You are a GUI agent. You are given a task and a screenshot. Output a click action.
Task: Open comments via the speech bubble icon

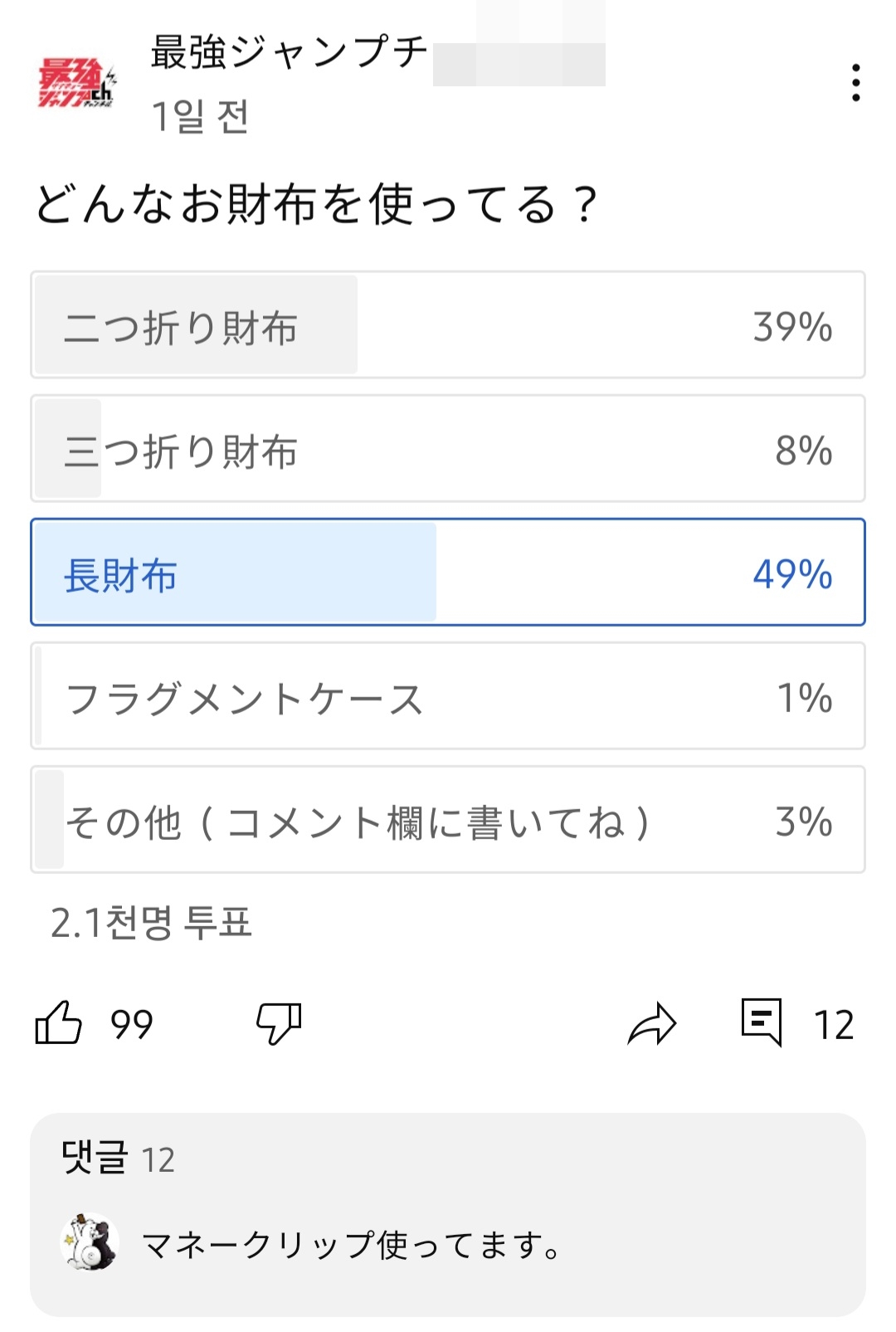coord(762,1022)
